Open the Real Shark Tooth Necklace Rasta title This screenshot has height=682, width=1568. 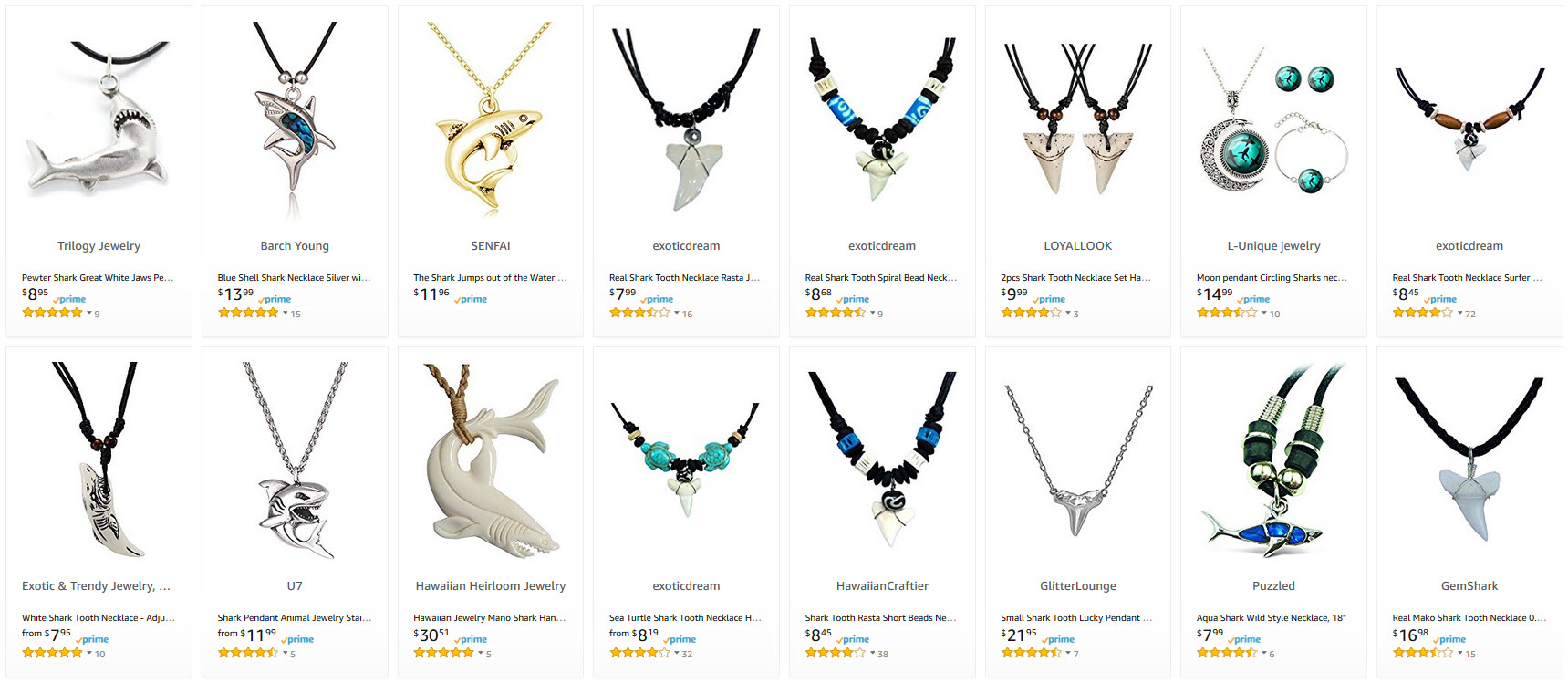coord(684,278)
